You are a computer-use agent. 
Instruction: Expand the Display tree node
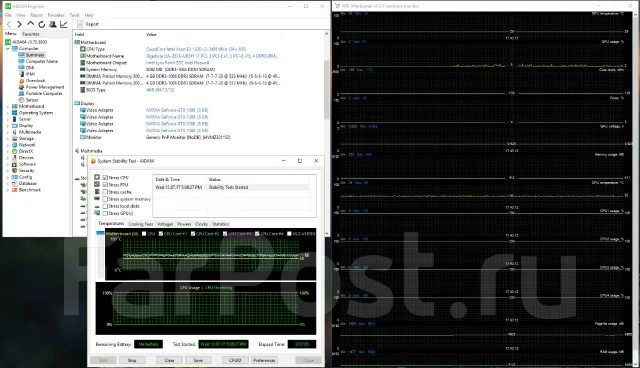[8, 126]
